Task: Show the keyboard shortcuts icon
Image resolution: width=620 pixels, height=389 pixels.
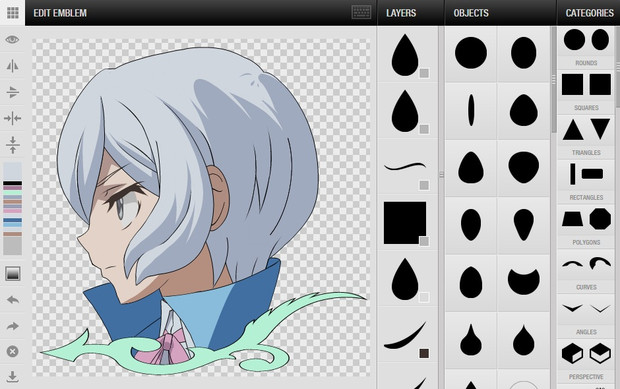Action: point(361,12)
